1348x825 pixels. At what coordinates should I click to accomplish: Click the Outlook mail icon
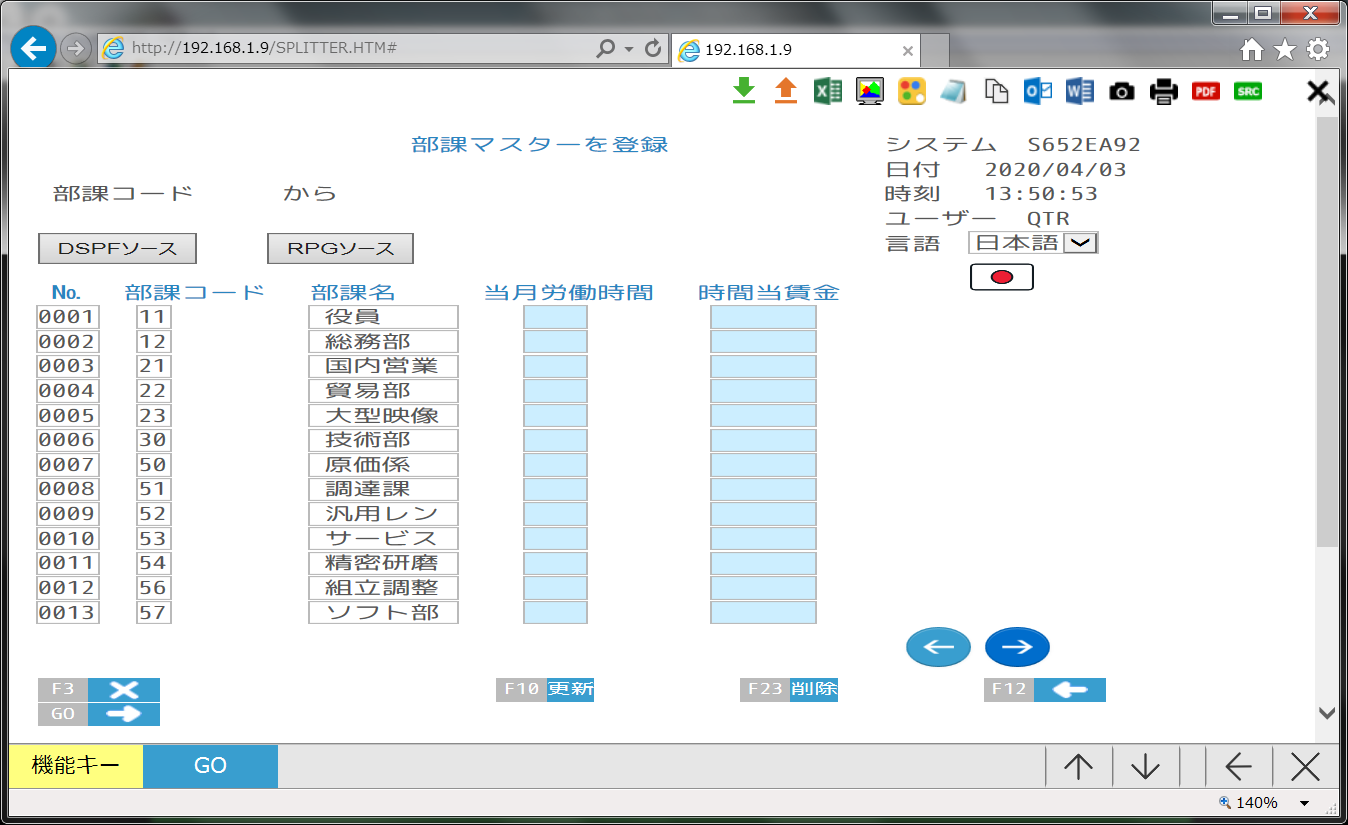tap(1038, 91)
